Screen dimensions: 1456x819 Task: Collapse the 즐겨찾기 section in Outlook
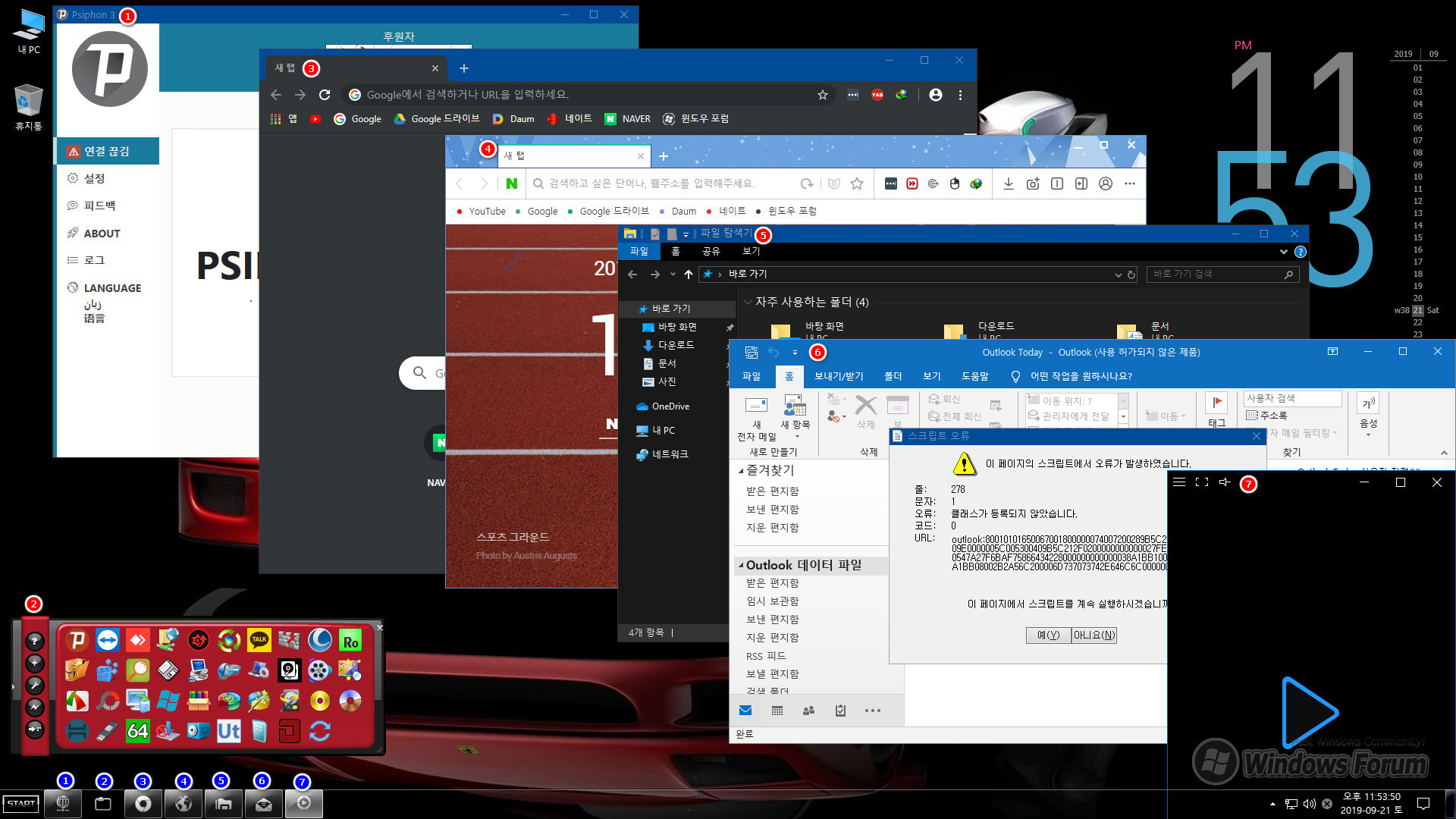click(x=741, y=471)
